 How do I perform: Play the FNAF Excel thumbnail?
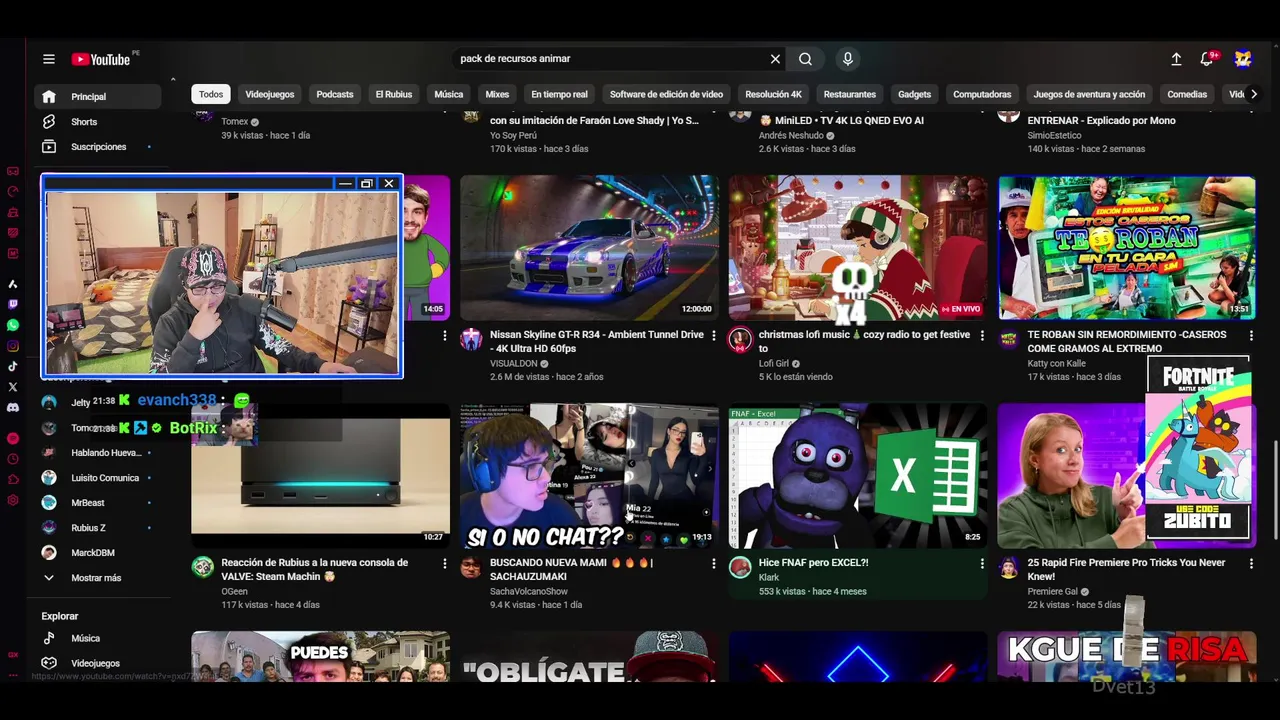click(x=858, y=476)
